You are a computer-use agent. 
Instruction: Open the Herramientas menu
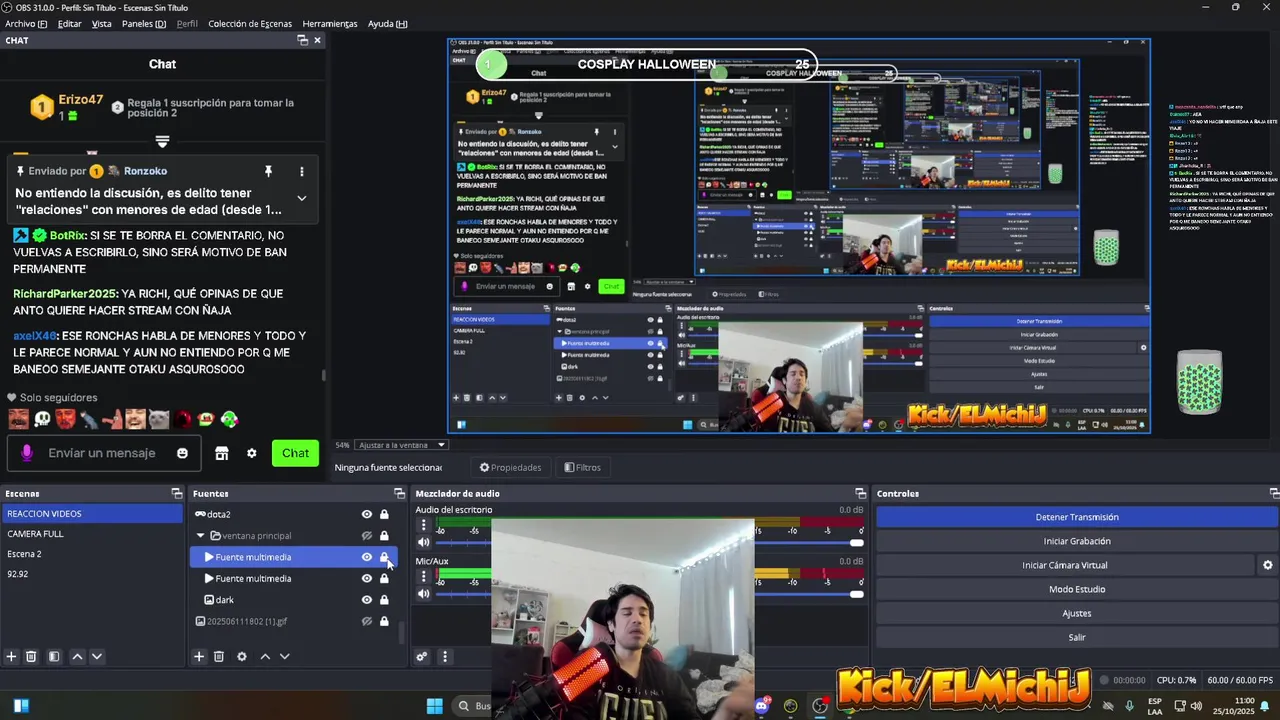click(x=330, y=23)
